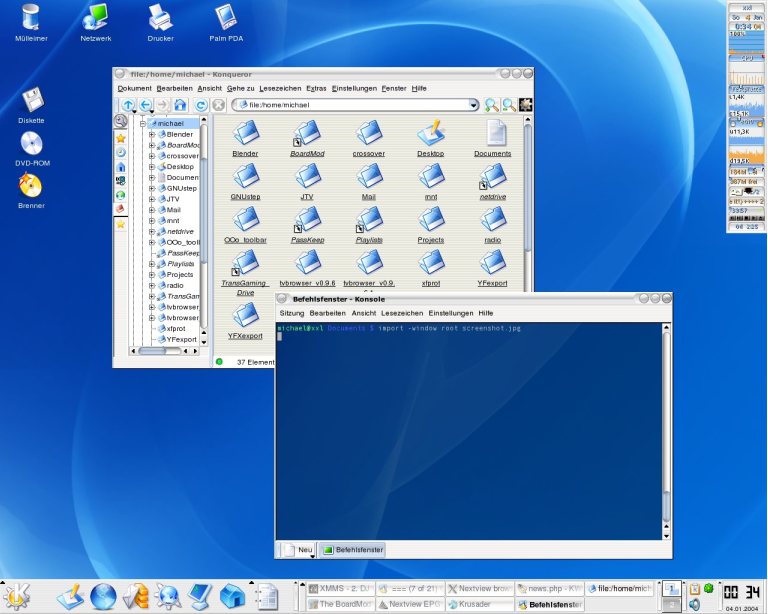Expand the Blender node in the sidebar tree
768x614 pixels.
(x=152, y=134)
